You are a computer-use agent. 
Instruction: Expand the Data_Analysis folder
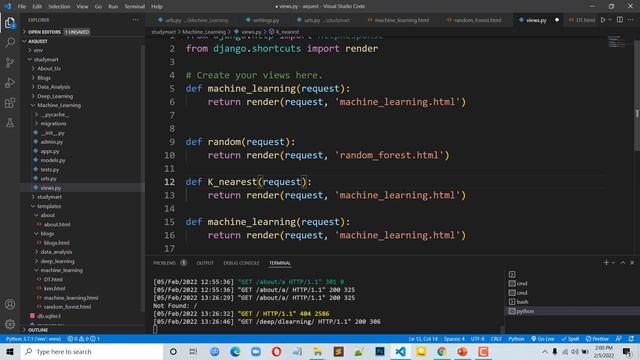[53, 87]
